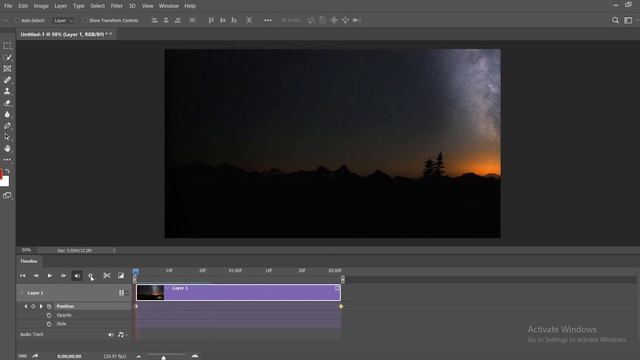Open the Filter menu
Screen dimensions: 640x360
[117, 6]
